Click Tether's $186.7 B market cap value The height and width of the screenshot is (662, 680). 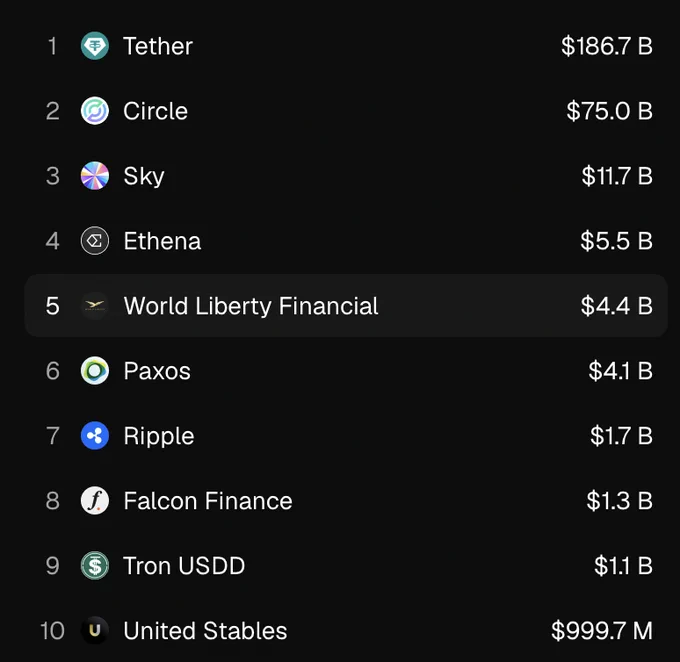click(x=607, y=46)
